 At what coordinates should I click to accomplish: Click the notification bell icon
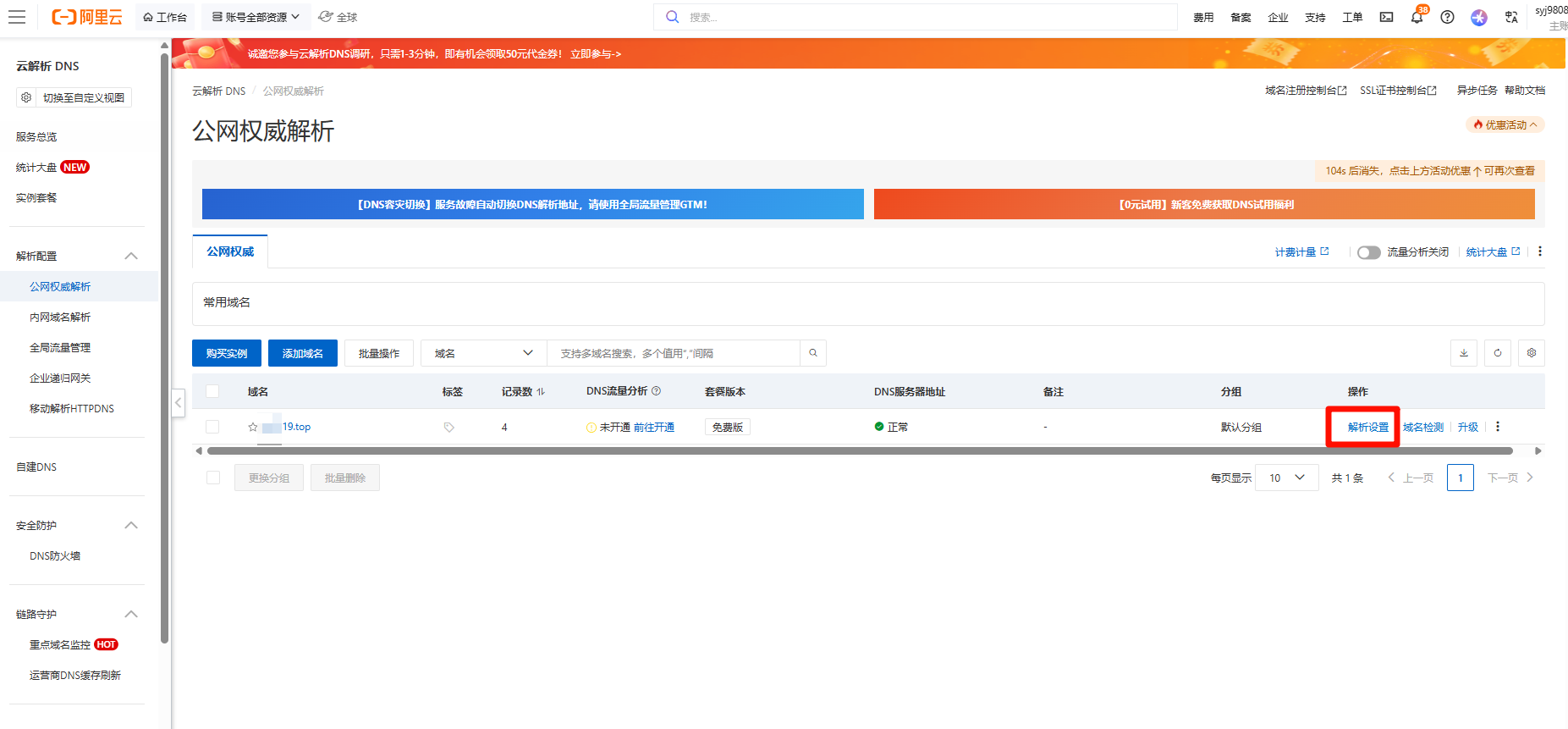(x=1417, y=18)
